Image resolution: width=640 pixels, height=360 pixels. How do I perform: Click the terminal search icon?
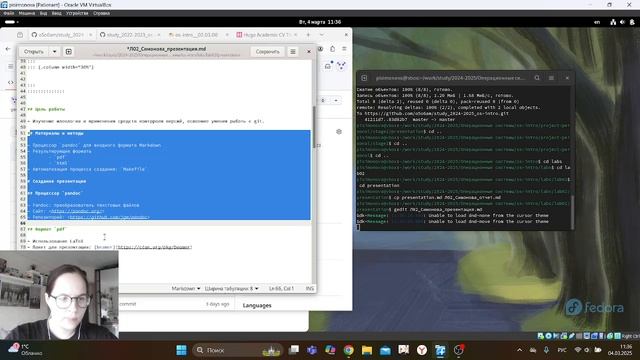click(x=537, y=78)
